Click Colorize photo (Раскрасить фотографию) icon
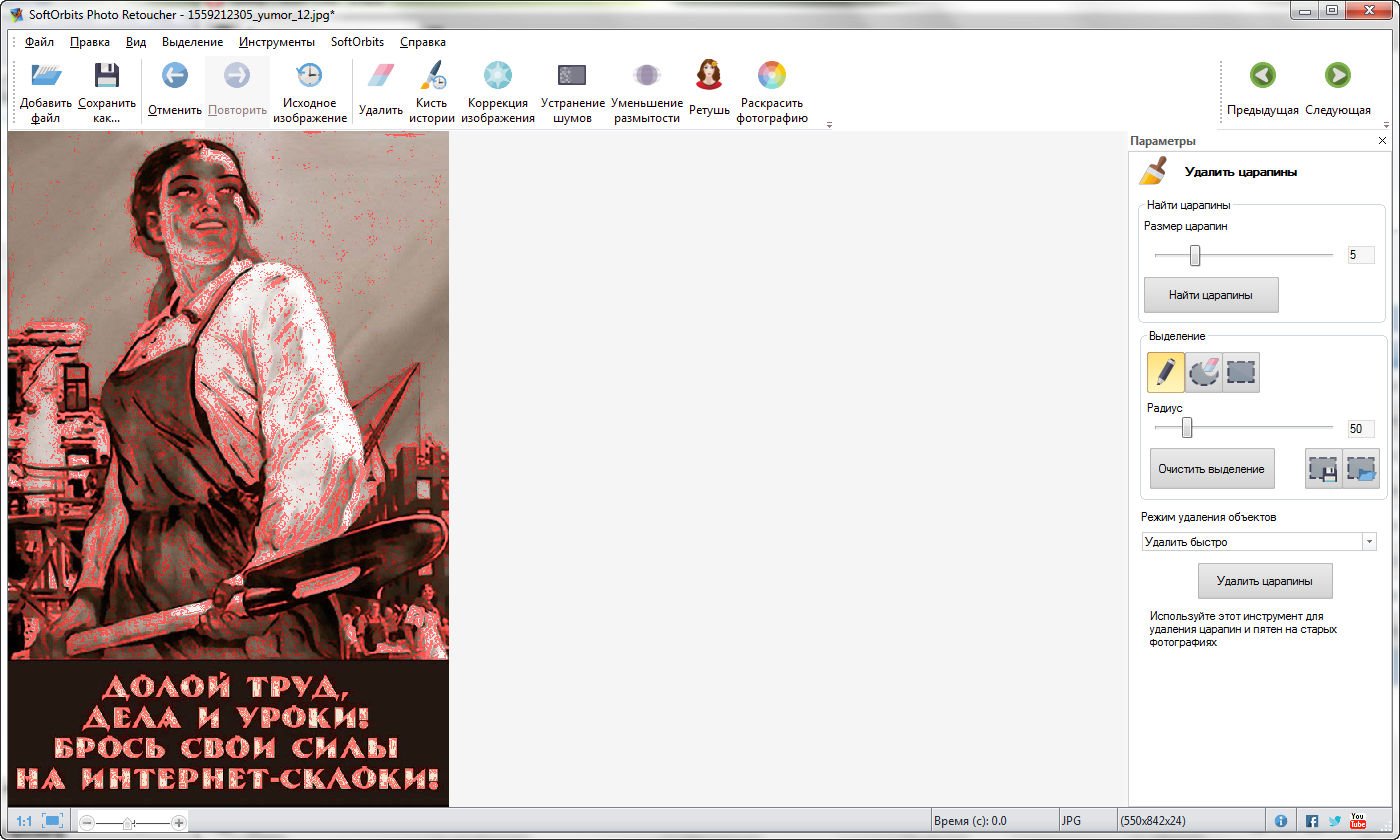Screen dimensions: 1400x840 771,76
